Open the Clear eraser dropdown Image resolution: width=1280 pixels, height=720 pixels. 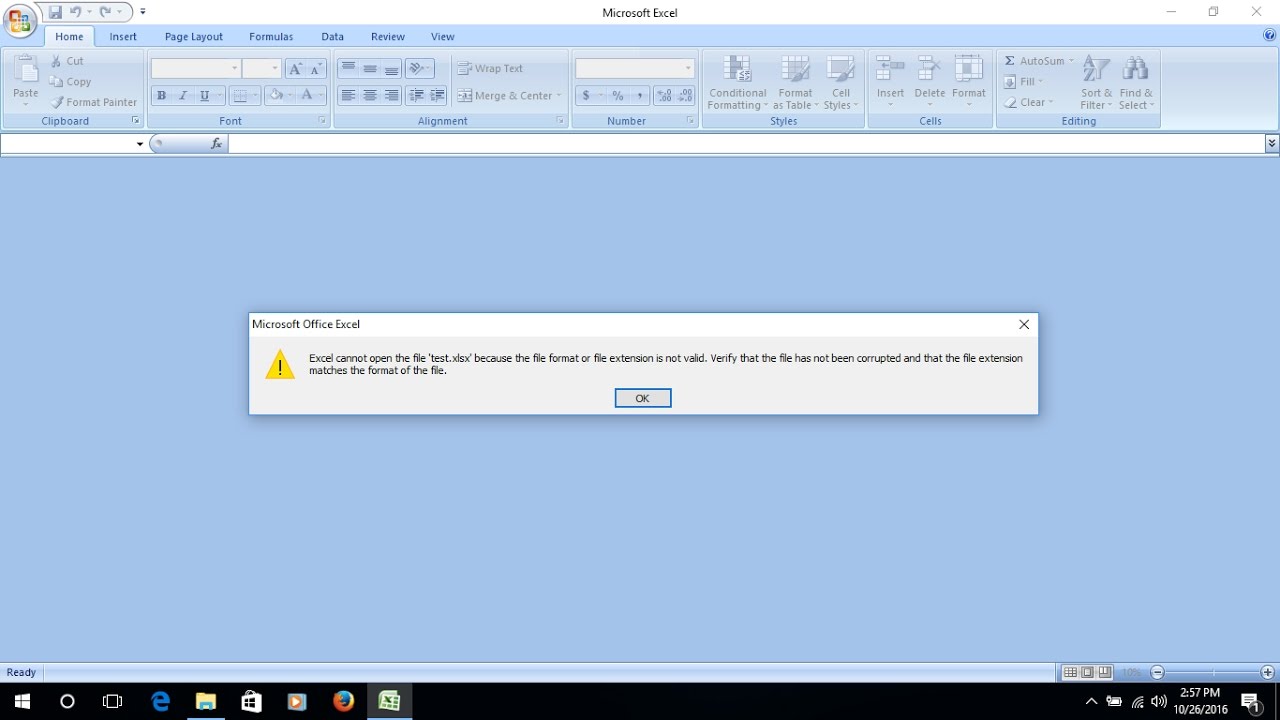click(x=1030, y=102)
